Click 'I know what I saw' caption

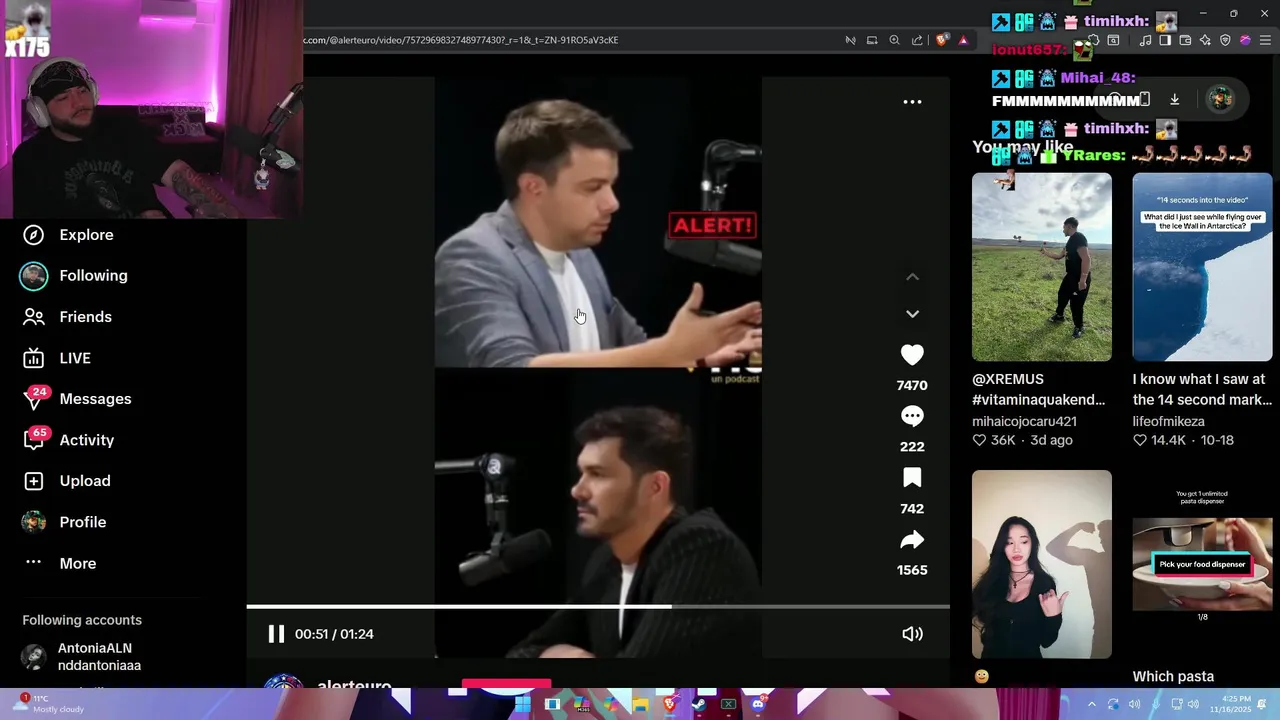pyautogui.click(x=1202, y=390)
